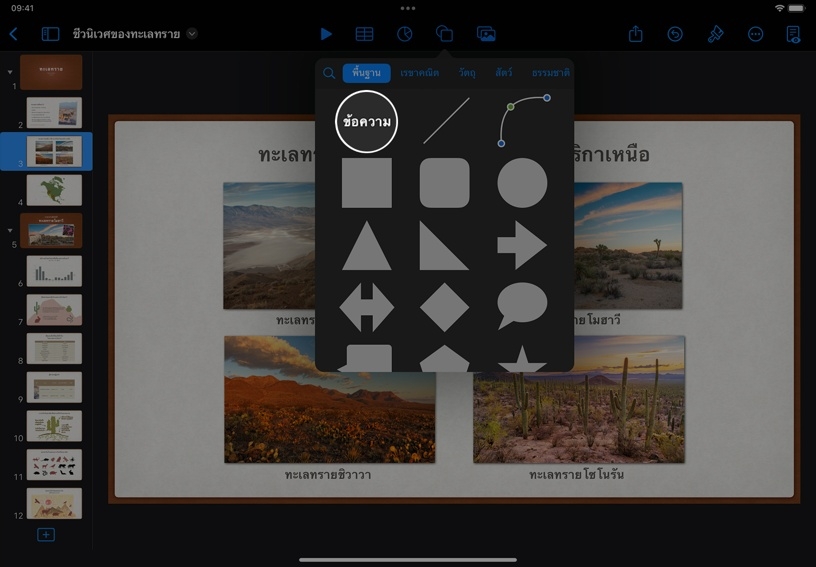The width and height of the screenshot is (816, 567).
Task: Open the more options ellipsis menu
Action: point(755,34)
